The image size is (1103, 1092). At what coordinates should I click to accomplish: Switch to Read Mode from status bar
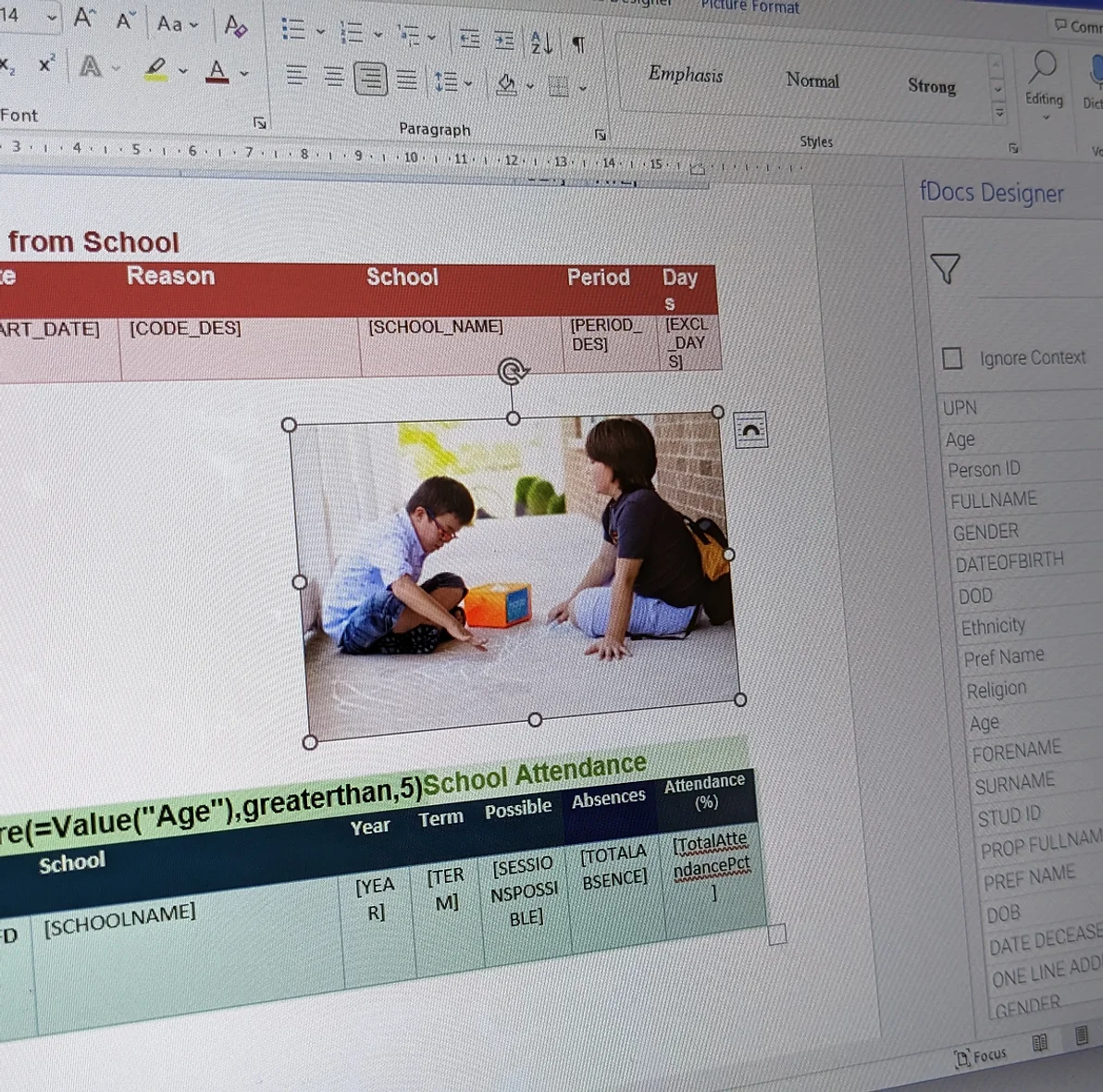[1040, 1043]
